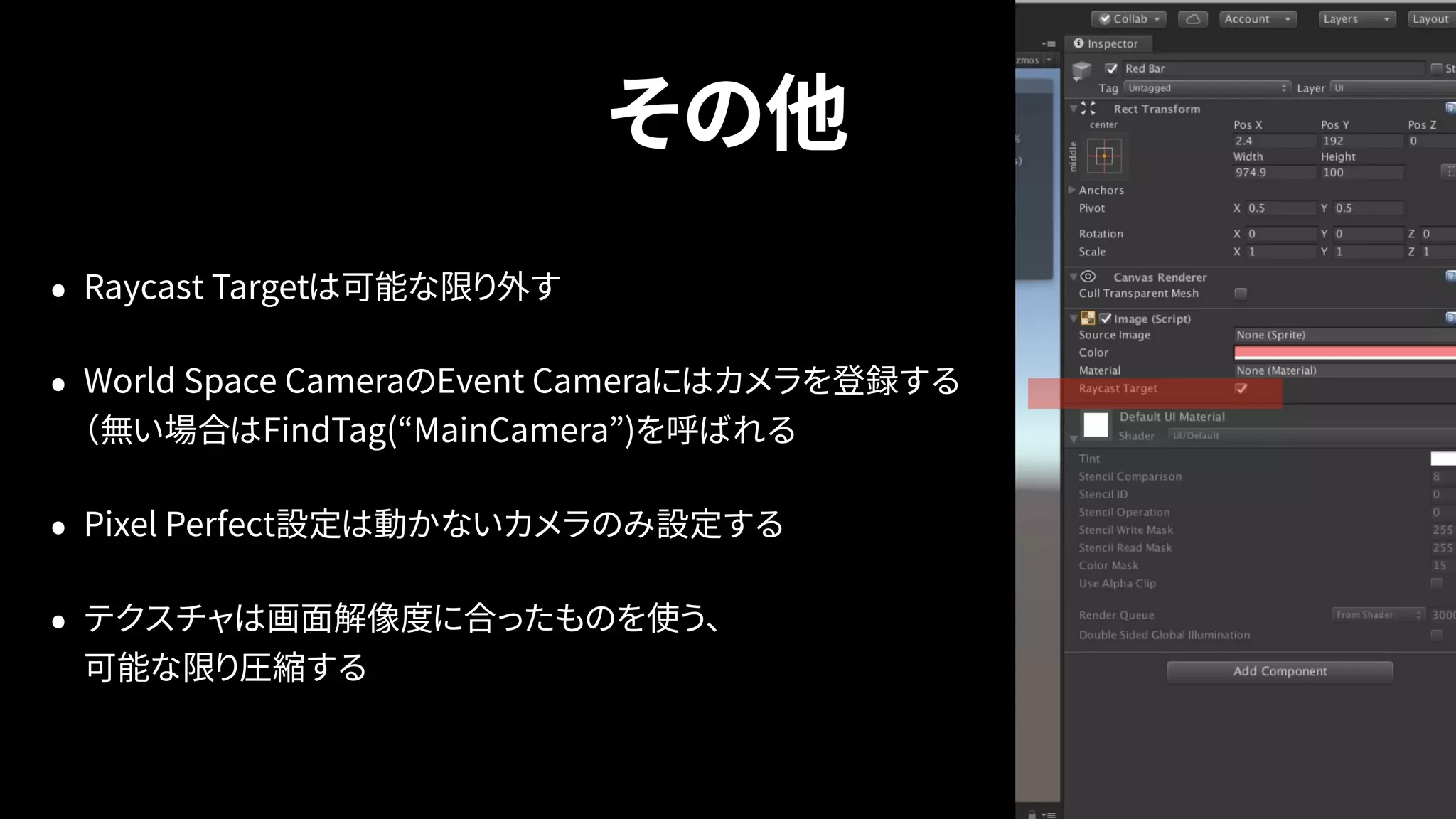
Task: Open the Layers dropdown
Action: tap(1357, 19)
